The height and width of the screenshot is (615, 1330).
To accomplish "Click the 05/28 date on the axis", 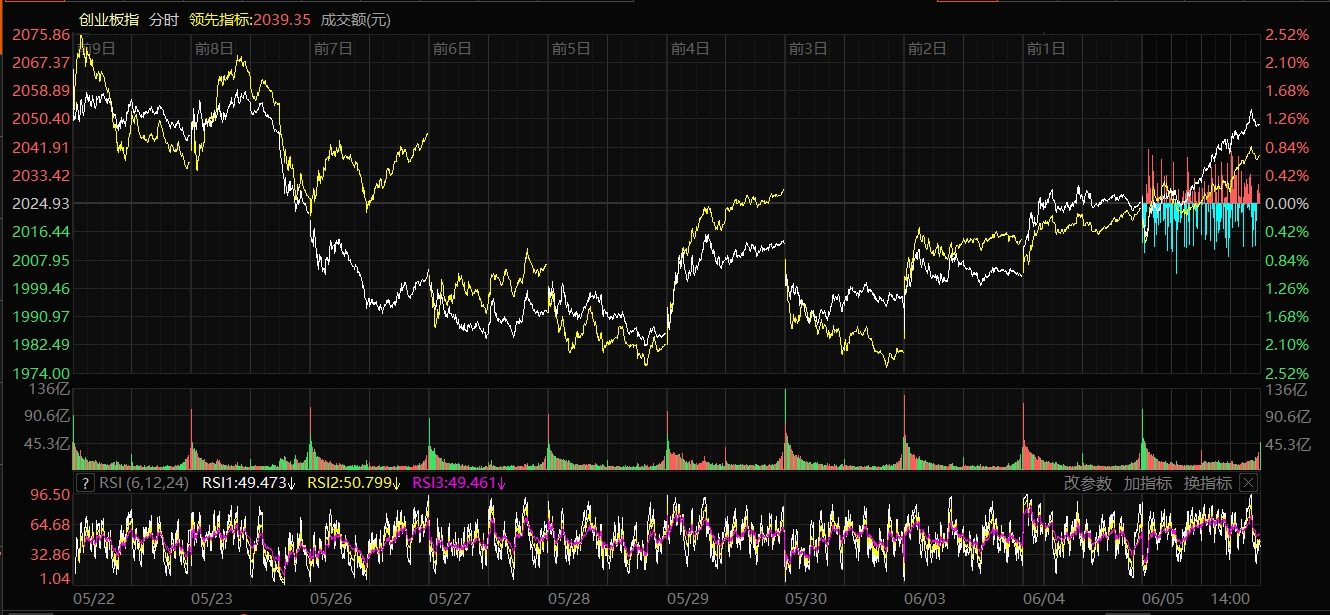I will click(569, 598).
